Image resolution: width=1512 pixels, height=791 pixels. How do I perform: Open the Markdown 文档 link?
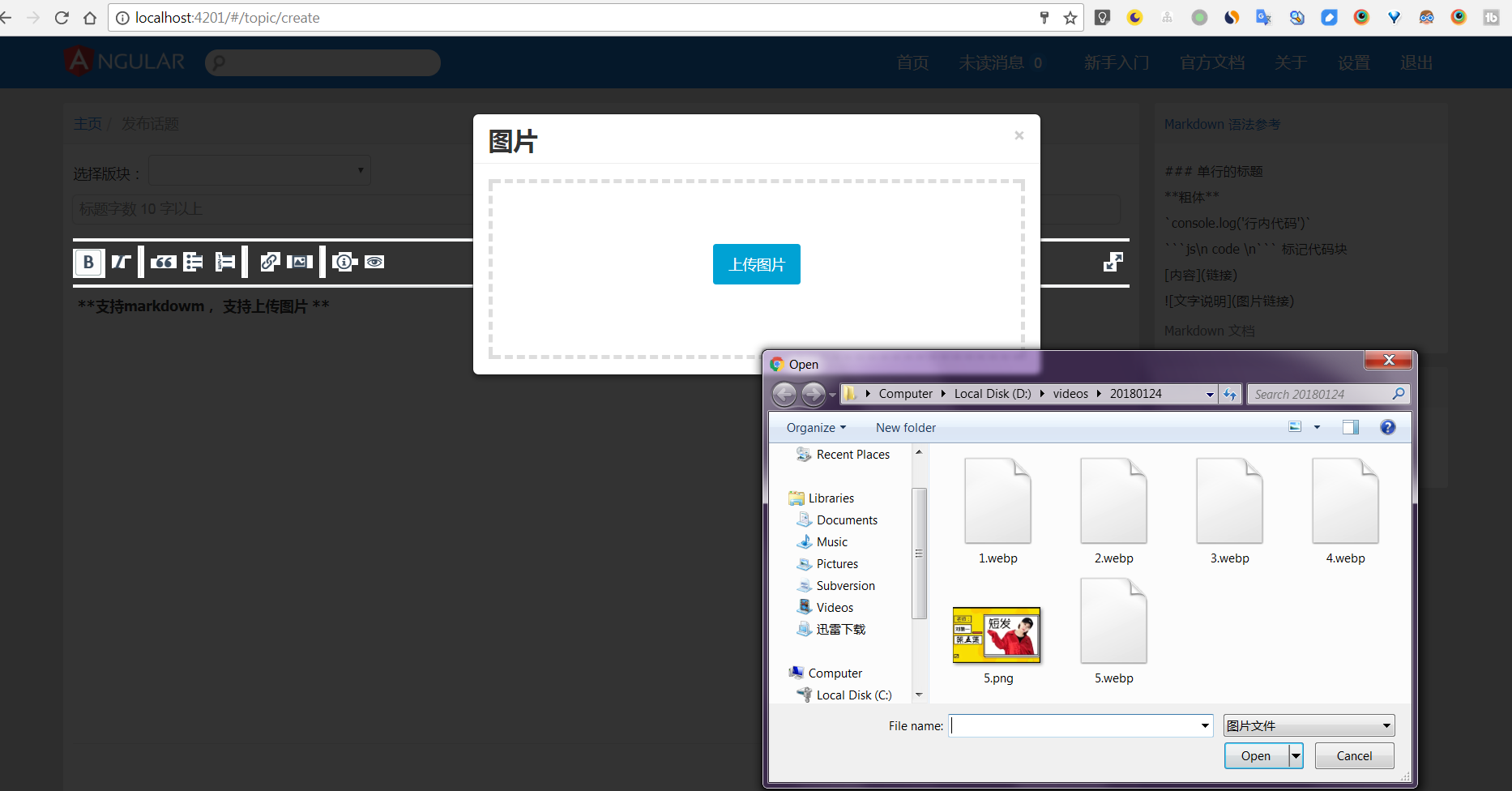(1209, 331)
